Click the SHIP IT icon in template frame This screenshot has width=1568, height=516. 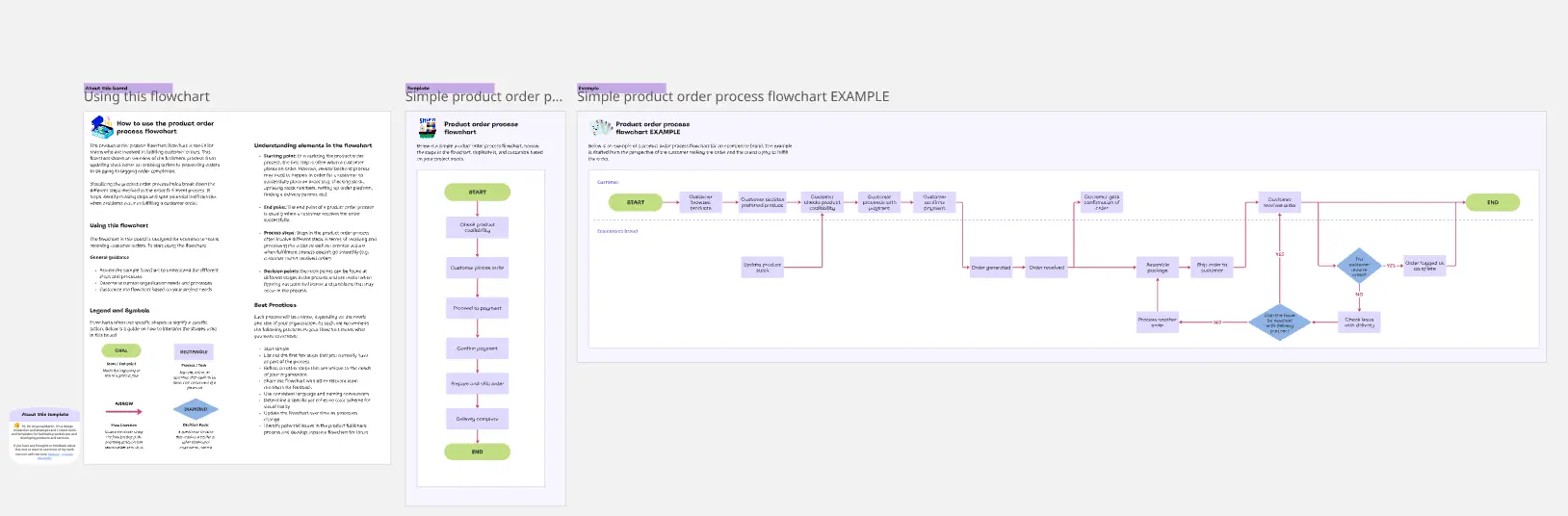coord(428,127)
